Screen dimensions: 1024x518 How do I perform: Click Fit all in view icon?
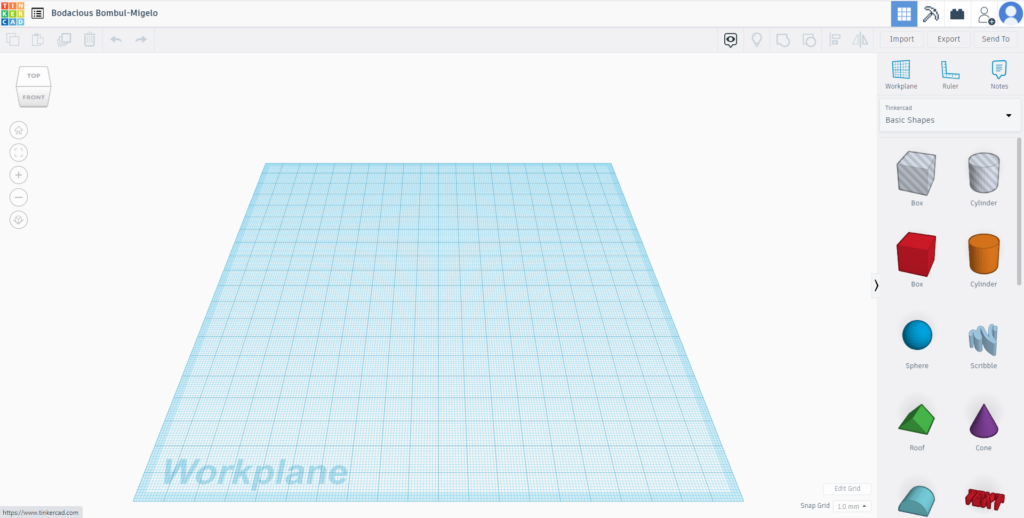click(19, 152)
